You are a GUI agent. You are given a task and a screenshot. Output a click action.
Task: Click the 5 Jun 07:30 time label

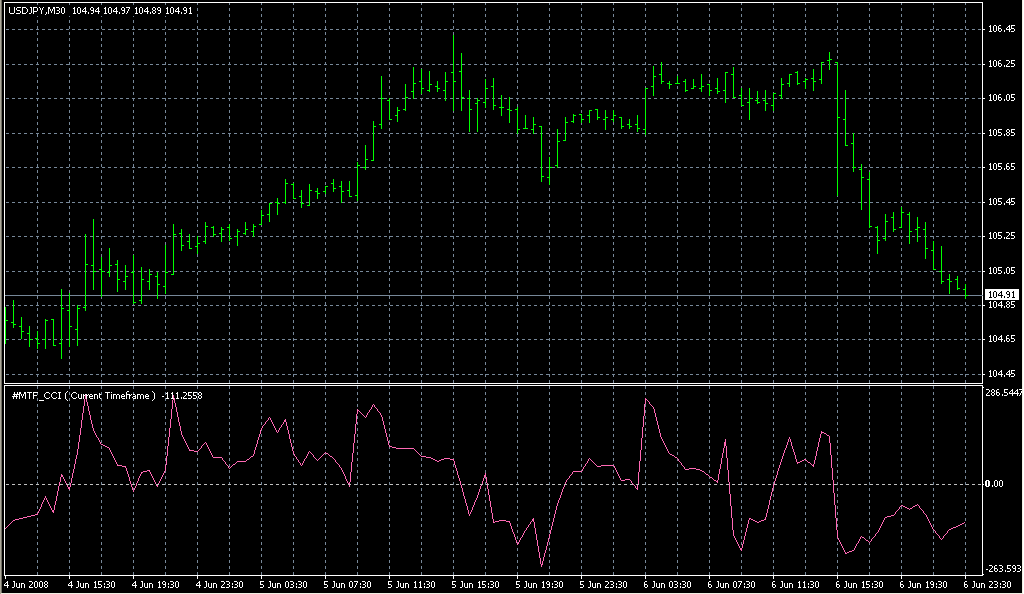click(x=347, y=585)
